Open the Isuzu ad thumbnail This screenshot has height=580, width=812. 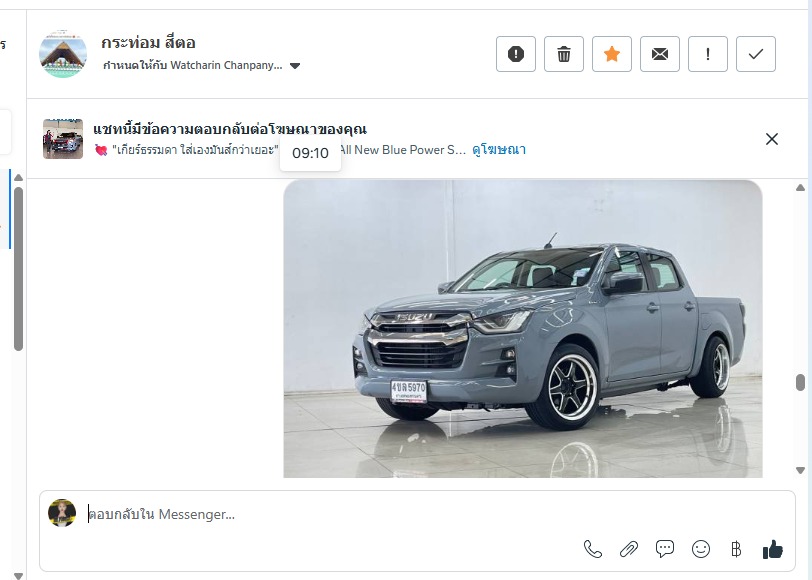coord(63,139)
